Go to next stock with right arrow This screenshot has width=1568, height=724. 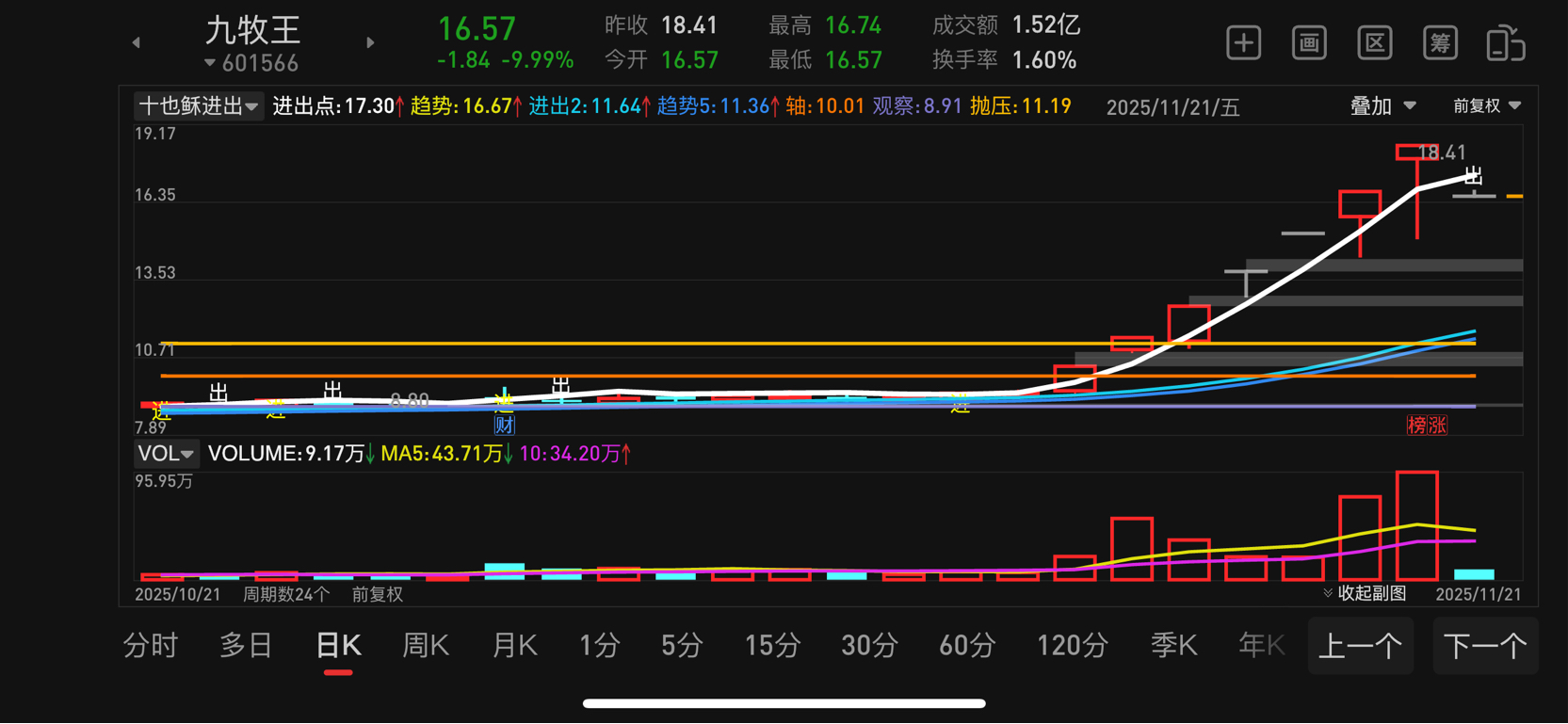[370, 42]
